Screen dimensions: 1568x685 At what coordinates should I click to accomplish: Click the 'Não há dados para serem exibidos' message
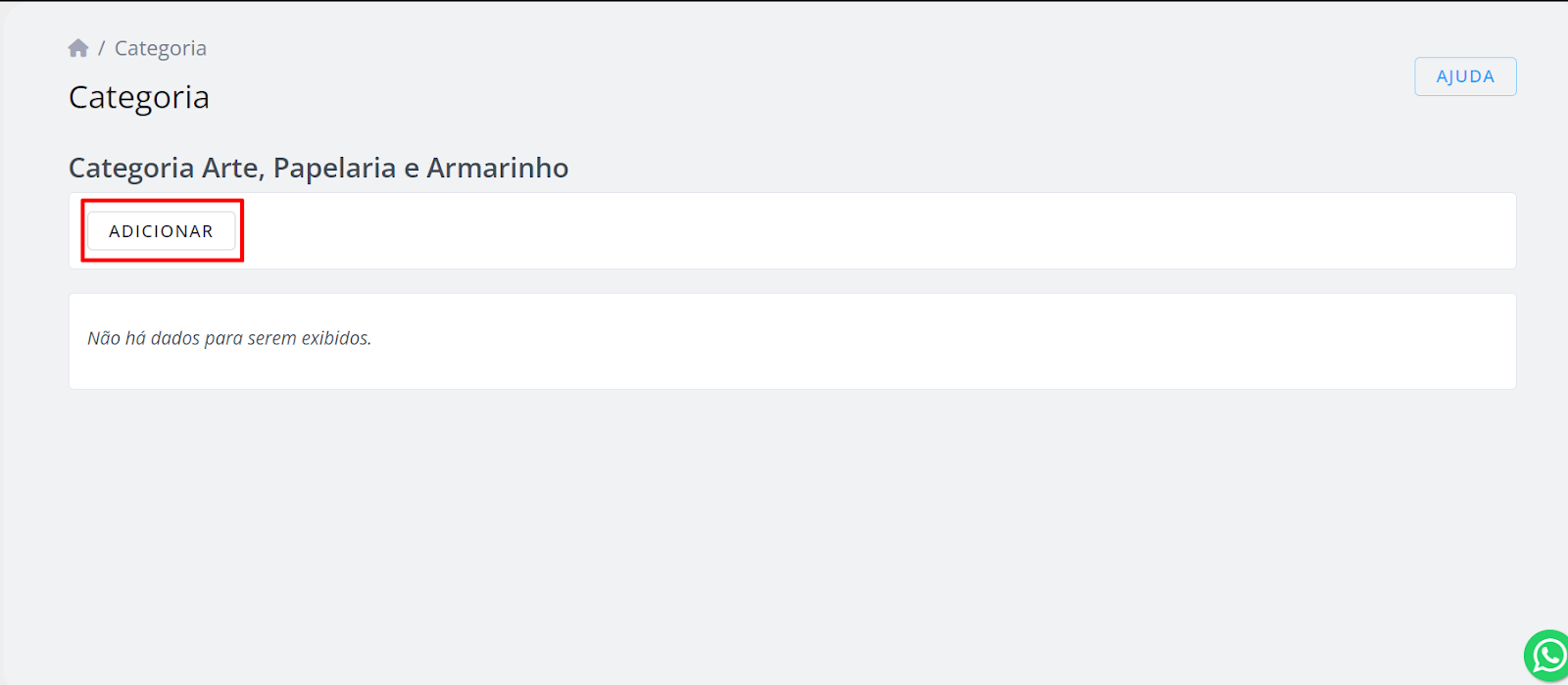(229, 338)
